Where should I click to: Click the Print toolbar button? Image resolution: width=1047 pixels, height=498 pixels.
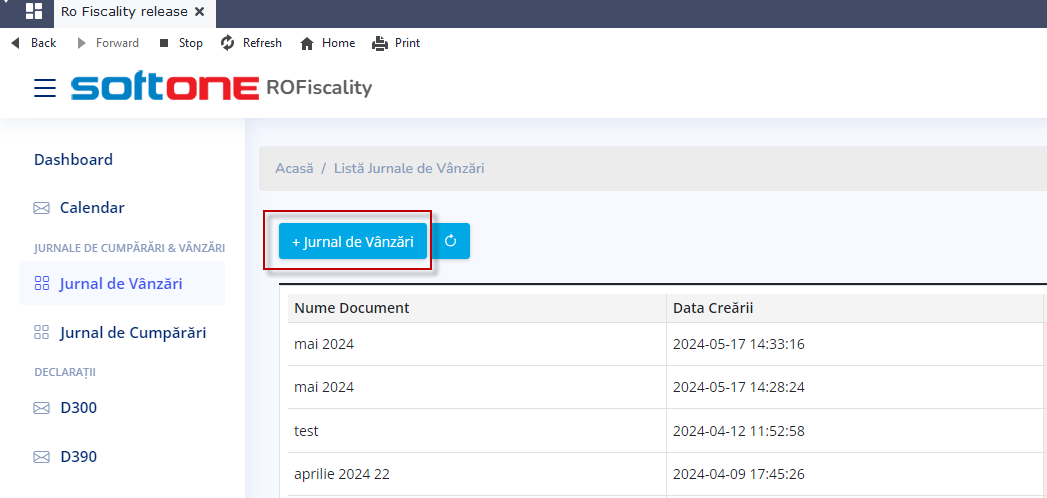396,43
